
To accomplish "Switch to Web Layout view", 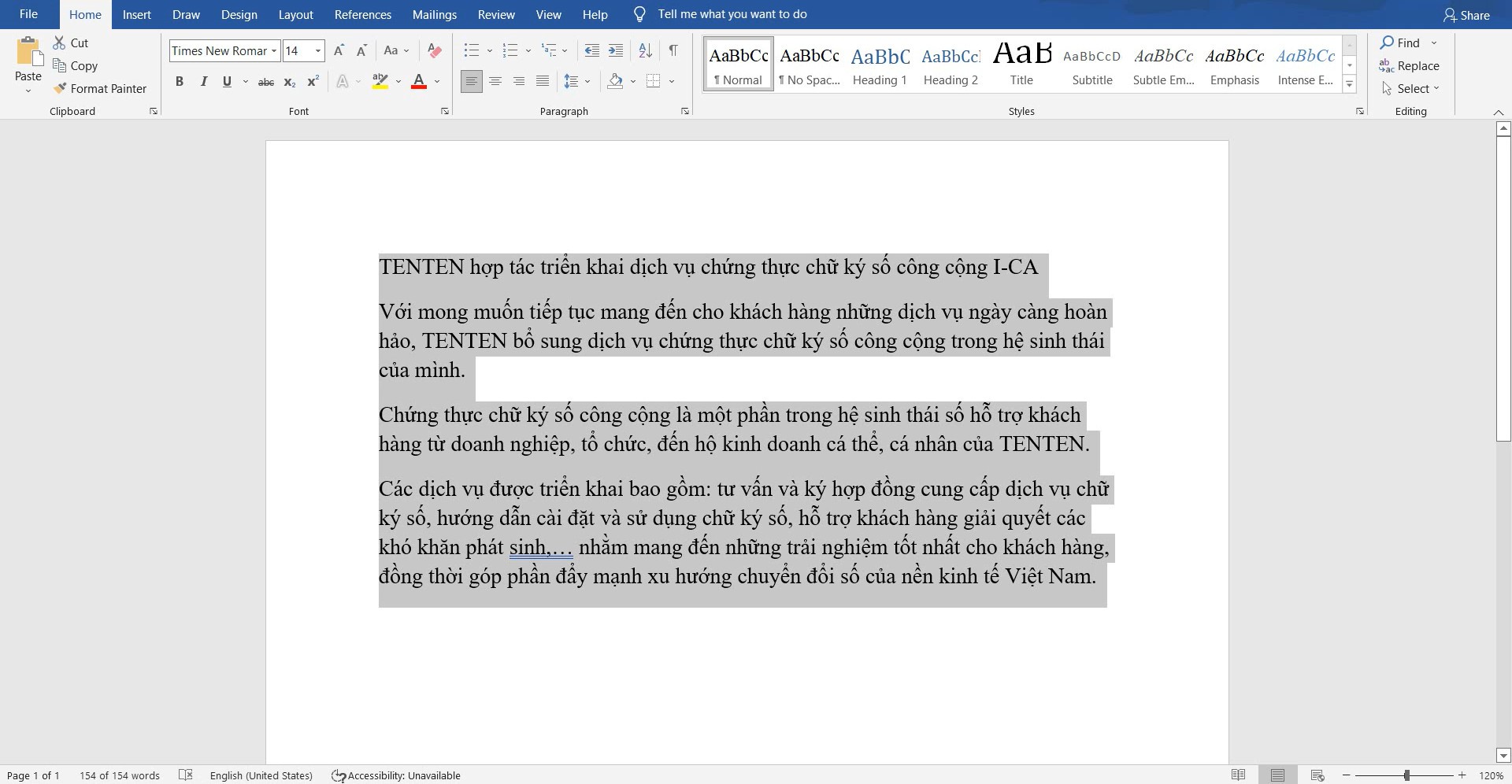I will coord(1317,775).
